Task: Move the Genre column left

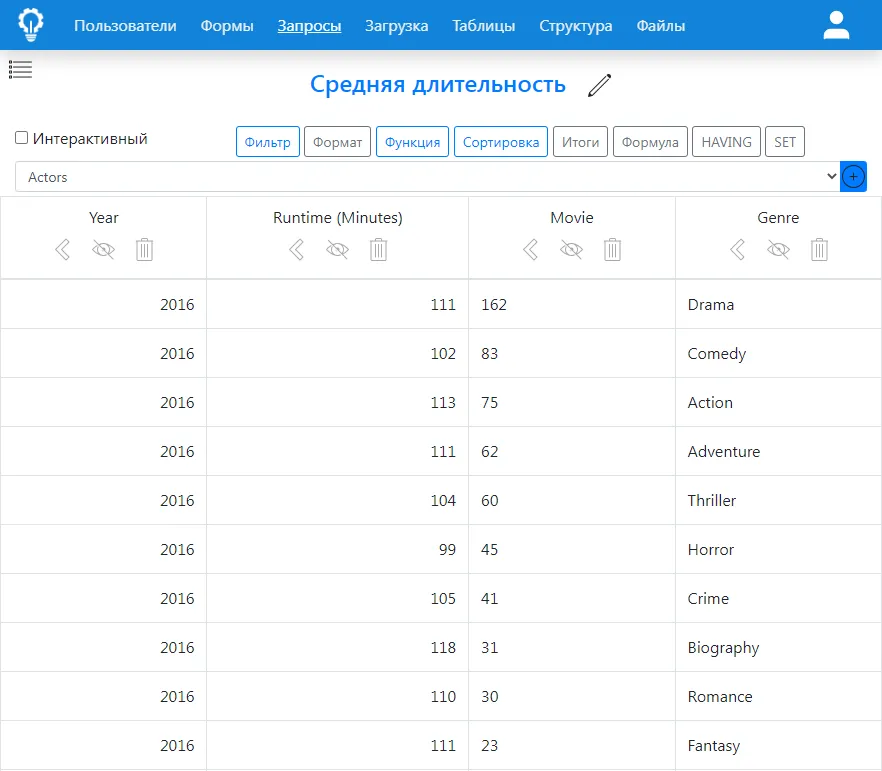Action: pyautogui.click(x=737, y=249)
